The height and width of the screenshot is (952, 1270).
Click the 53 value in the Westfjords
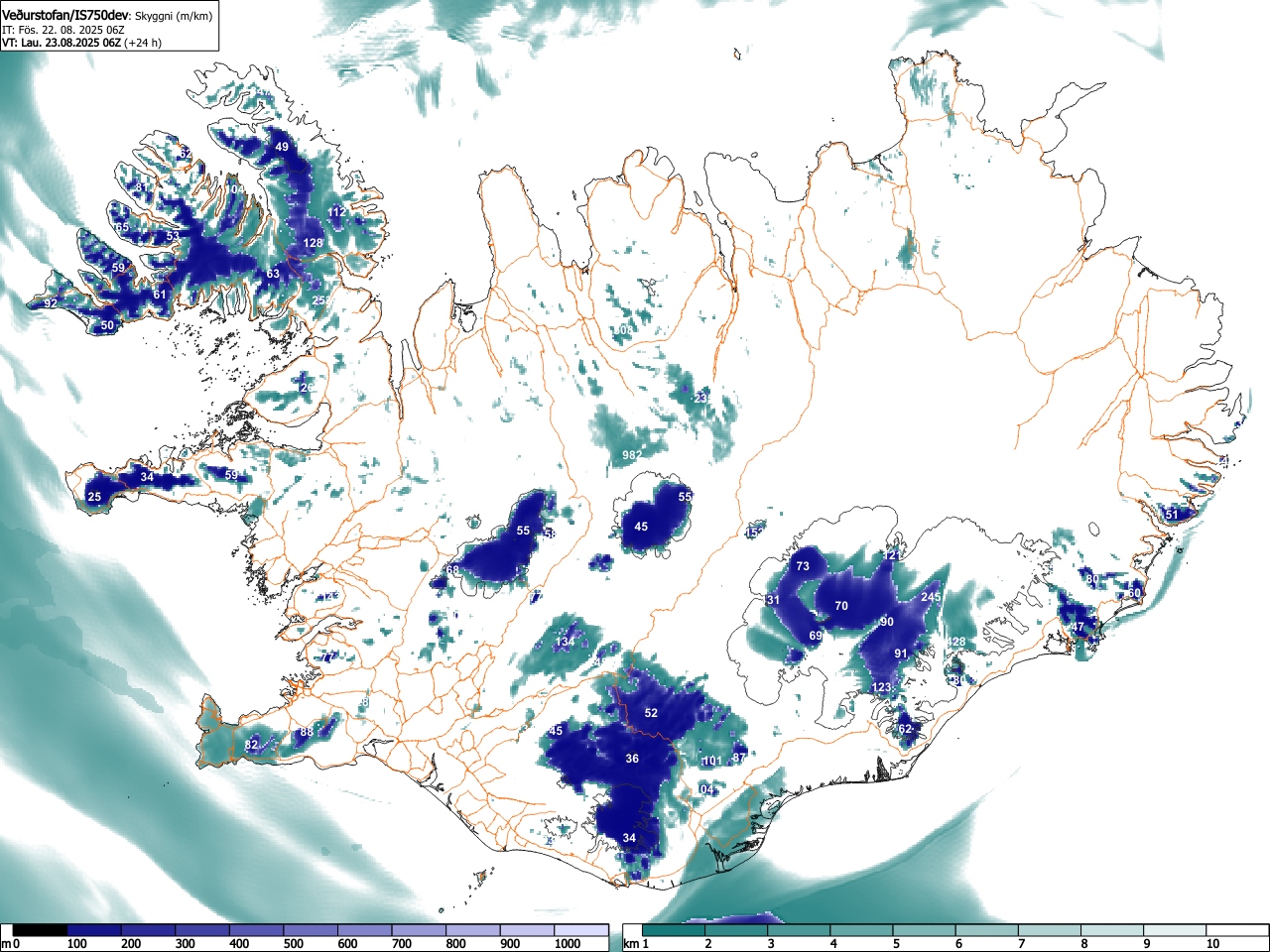tap(173, 236)
